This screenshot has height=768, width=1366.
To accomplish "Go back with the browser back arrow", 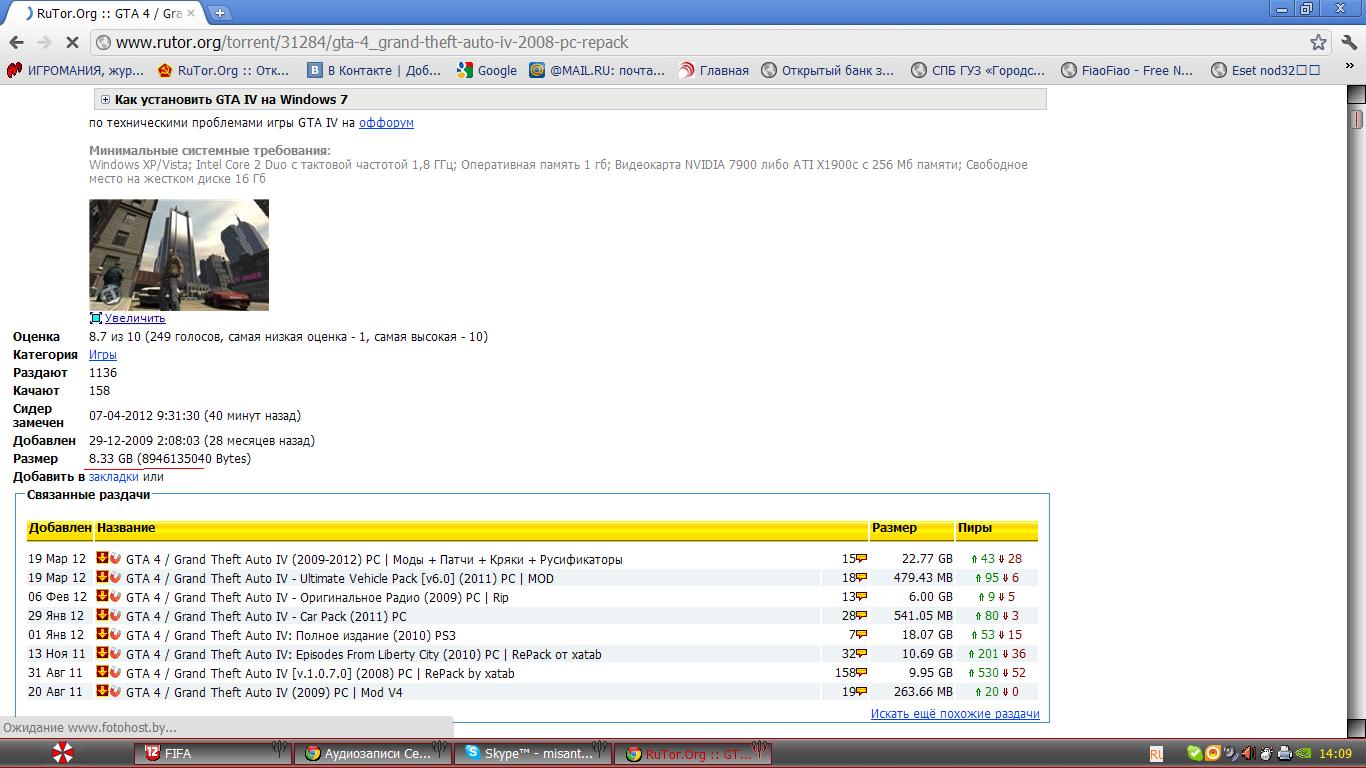I will click(16, 42).
